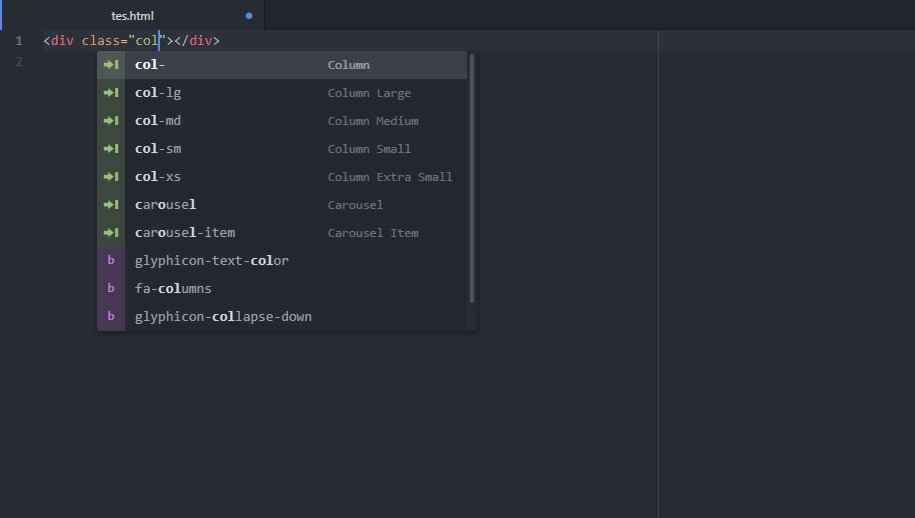
Task: Click the snippet icon beside carousel
Action: pyautogui.click(x=111, y=205)
